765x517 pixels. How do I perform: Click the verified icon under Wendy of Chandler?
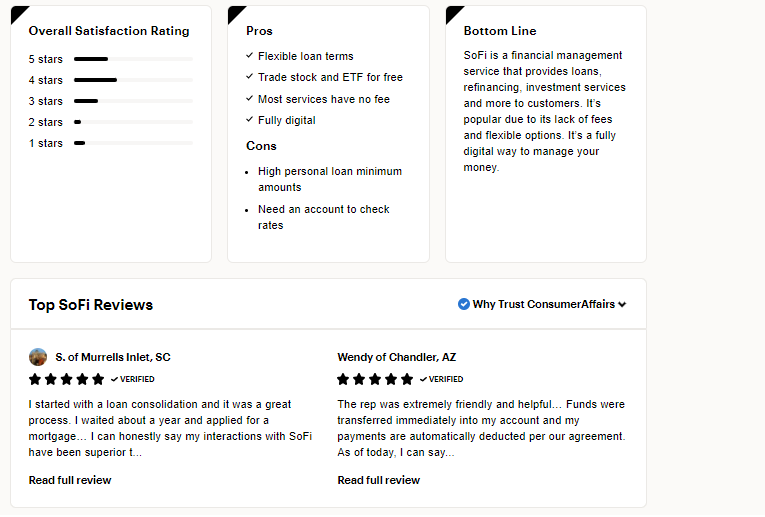(x=423, y=380)
